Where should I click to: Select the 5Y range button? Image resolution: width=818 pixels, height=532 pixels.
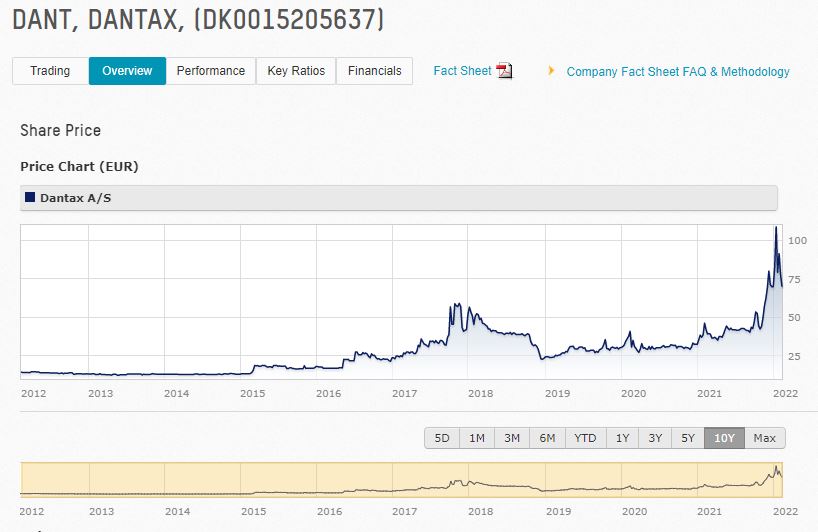point(688,438)
